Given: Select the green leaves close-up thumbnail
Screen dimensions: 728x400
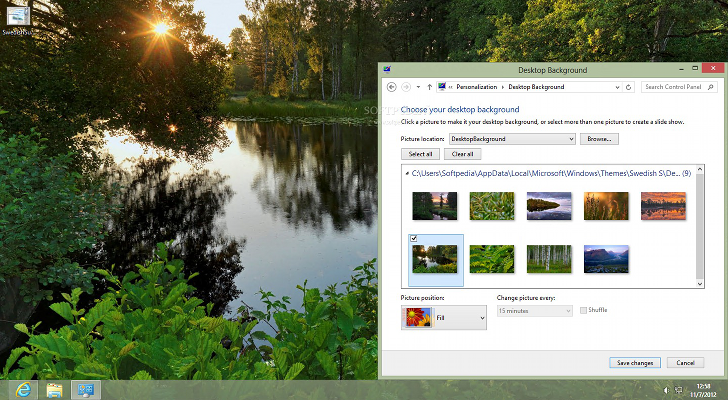Looking at the screenshot, I should [x=492, y=206].
